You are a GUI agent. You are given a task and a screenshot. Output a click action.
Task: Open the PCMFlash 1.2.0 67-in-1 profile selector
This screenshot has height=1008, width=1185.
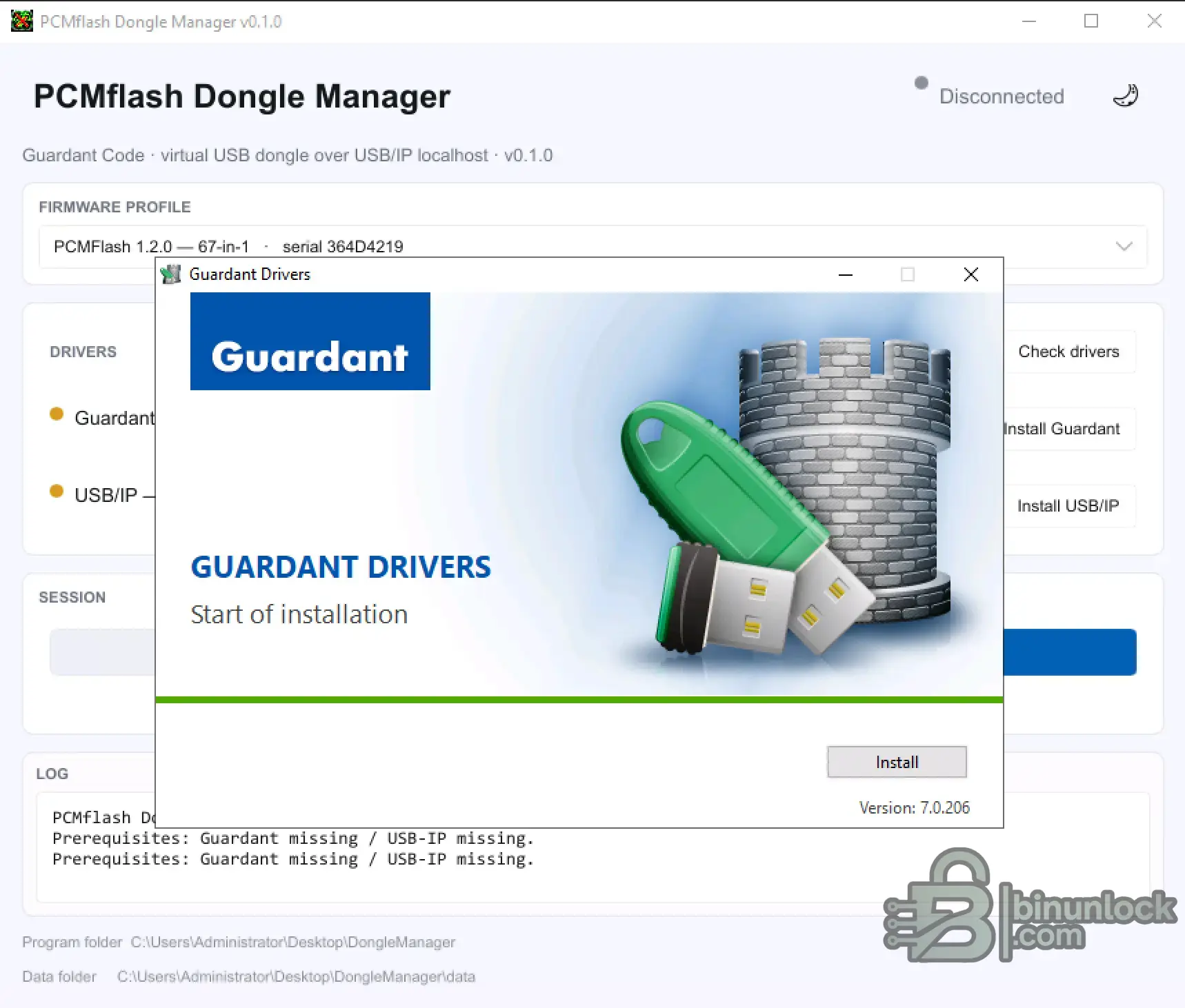click(x=593, y=246)
